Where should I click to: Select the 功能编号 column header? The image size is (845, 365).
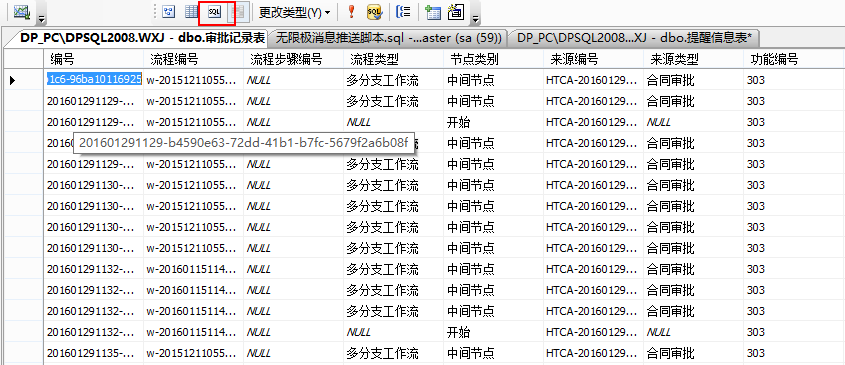(x=794, y=59)
